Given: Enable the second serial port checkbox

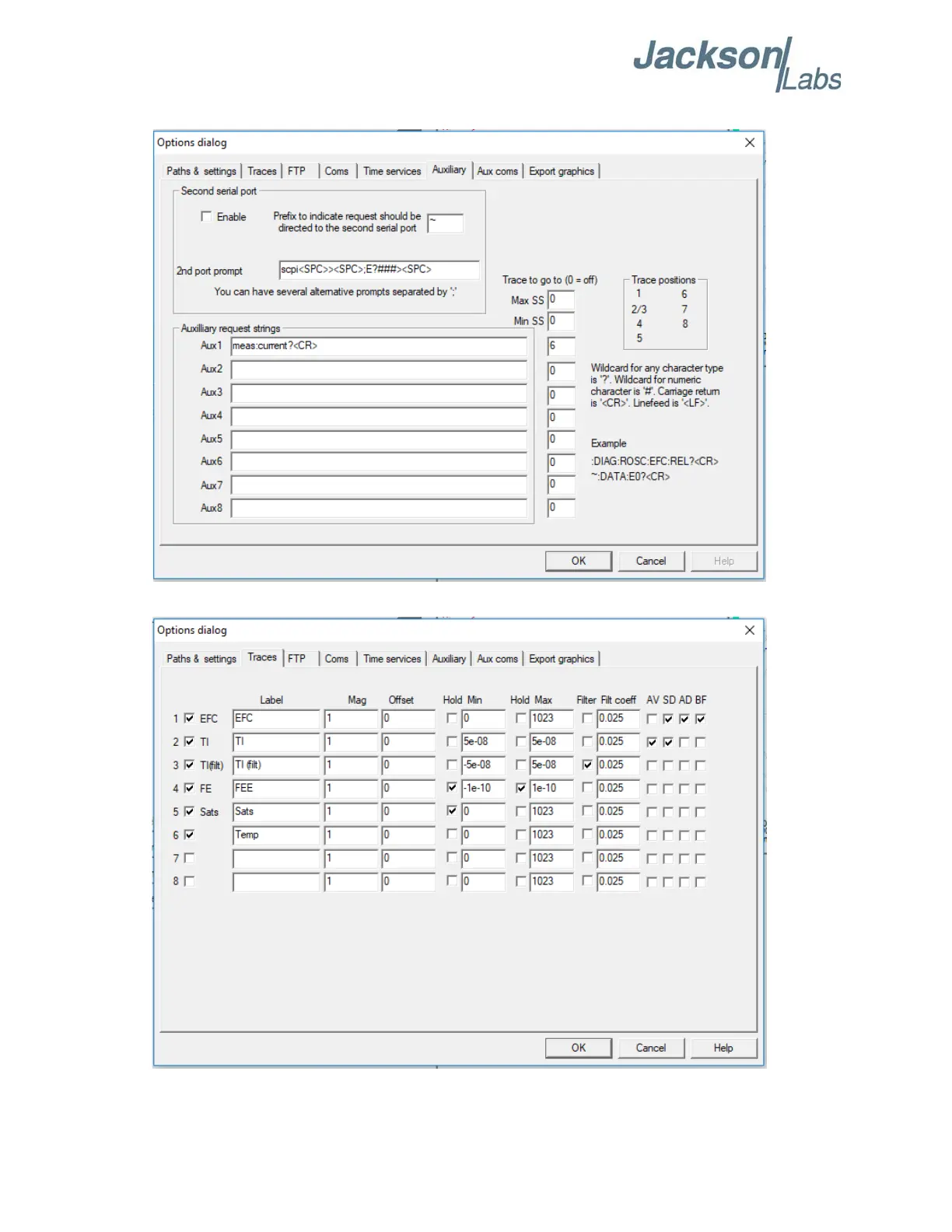Looking at the screenshot, I should pos(206,217).
